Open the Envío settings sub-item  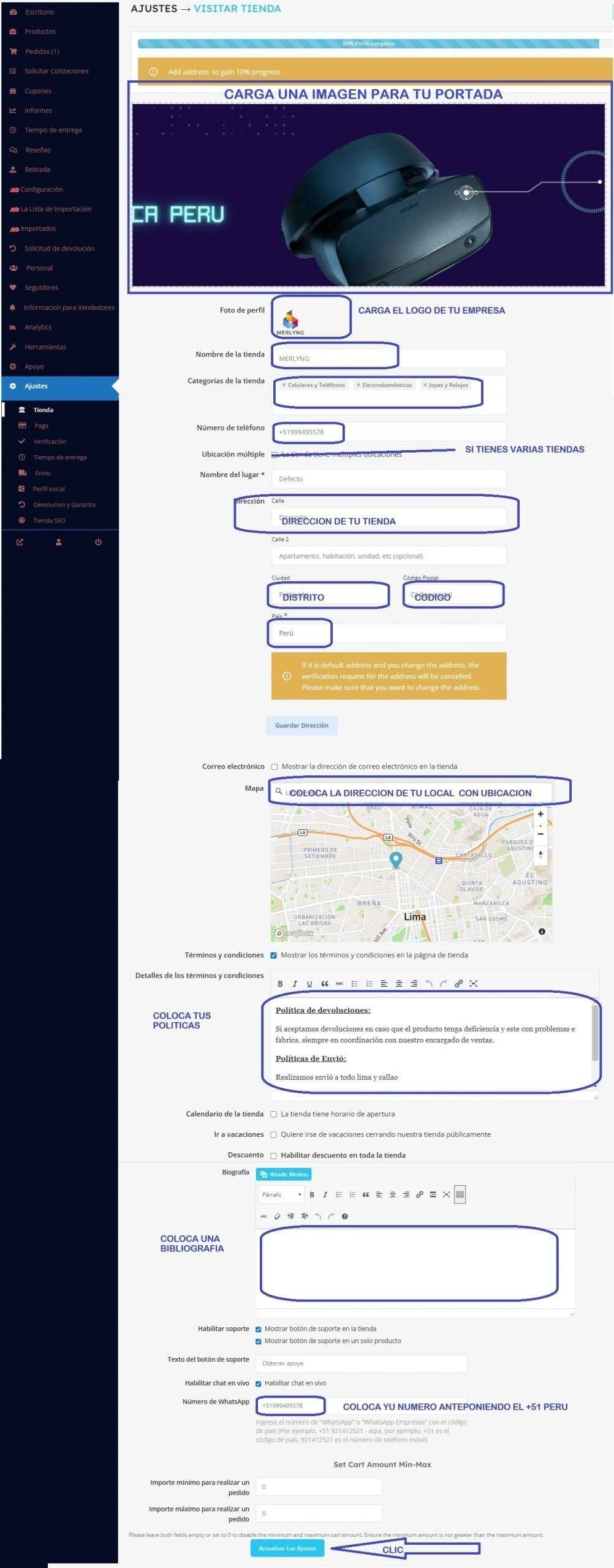pyautogui.click(x=43, y=473)
